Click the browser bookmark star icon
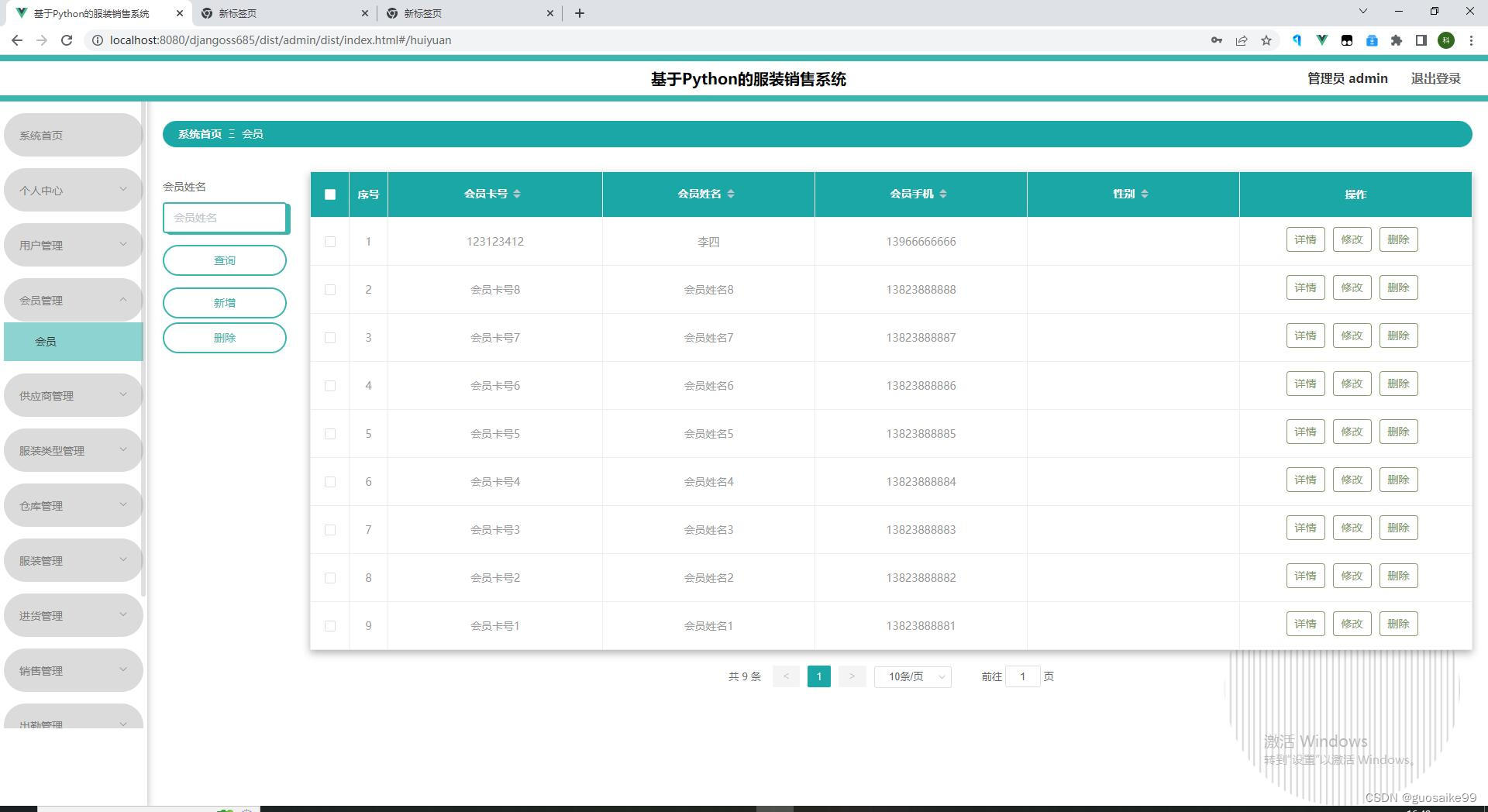 point(1268,40)
